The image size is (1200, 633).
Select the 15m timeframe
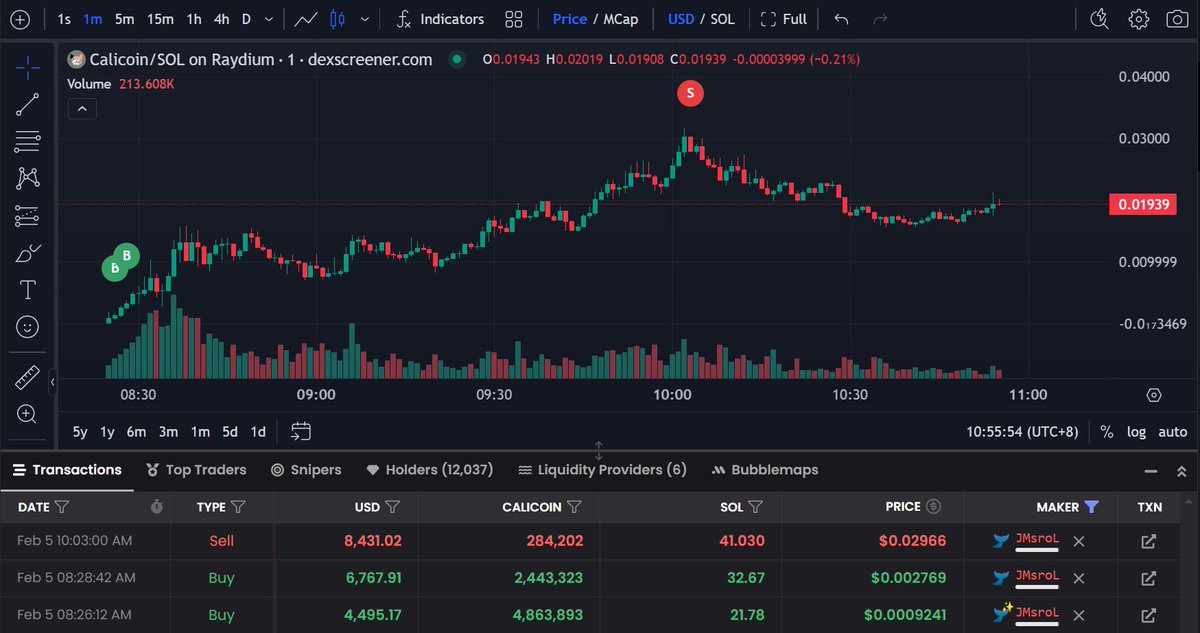159,19
